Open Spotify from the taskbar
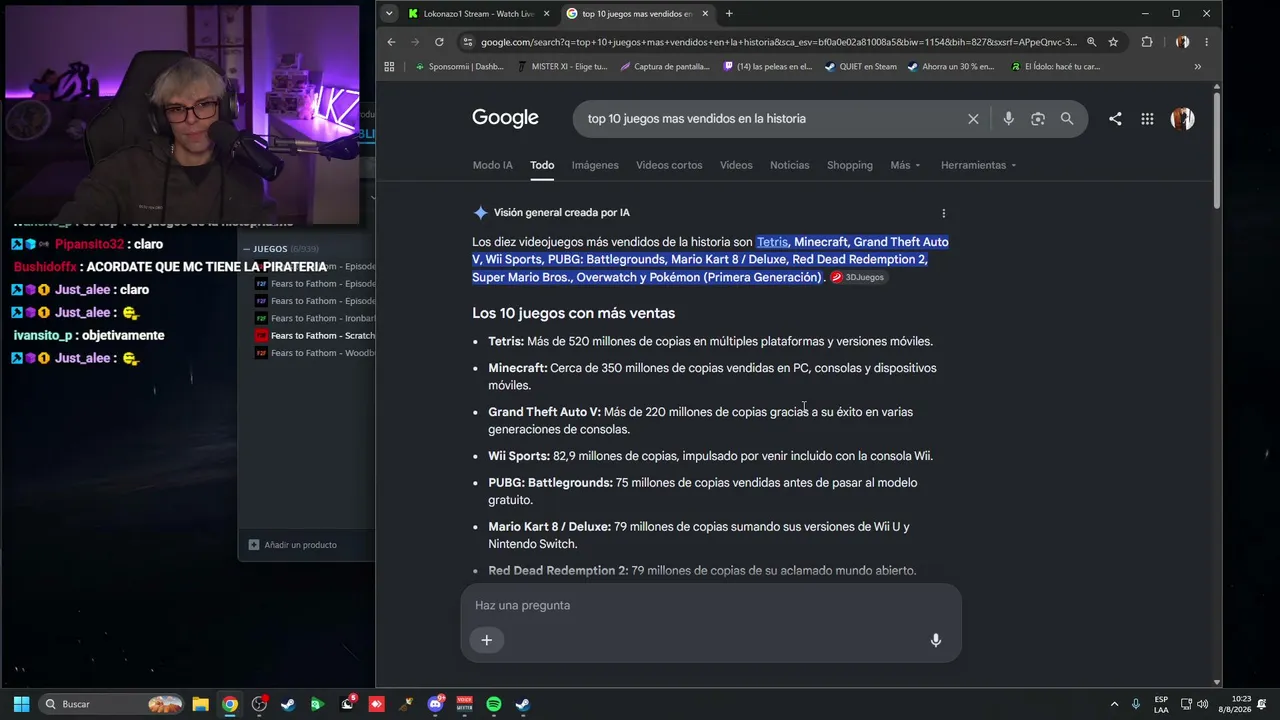 (494, 704)
